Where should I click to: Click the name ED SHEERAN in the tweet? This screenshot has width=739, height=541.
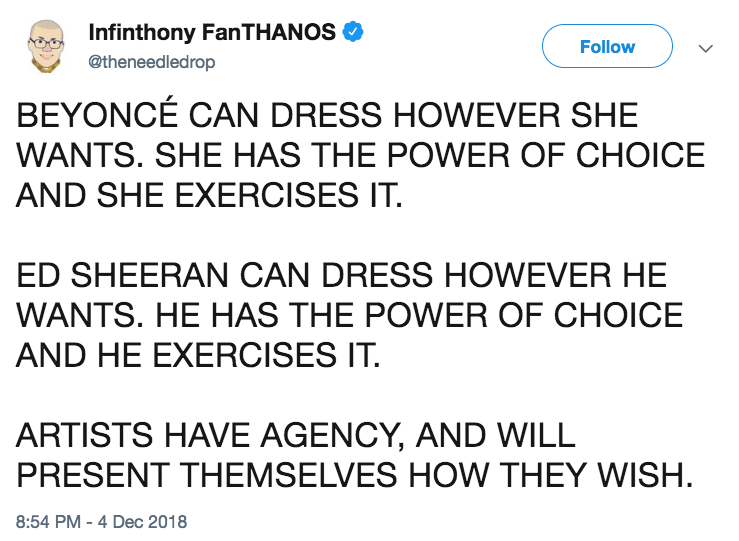(x=123, y=275)
